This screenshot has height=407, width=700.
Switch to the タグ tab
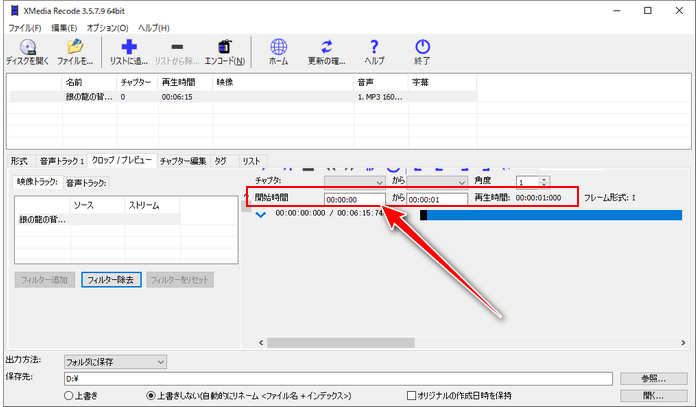(221, 161)
